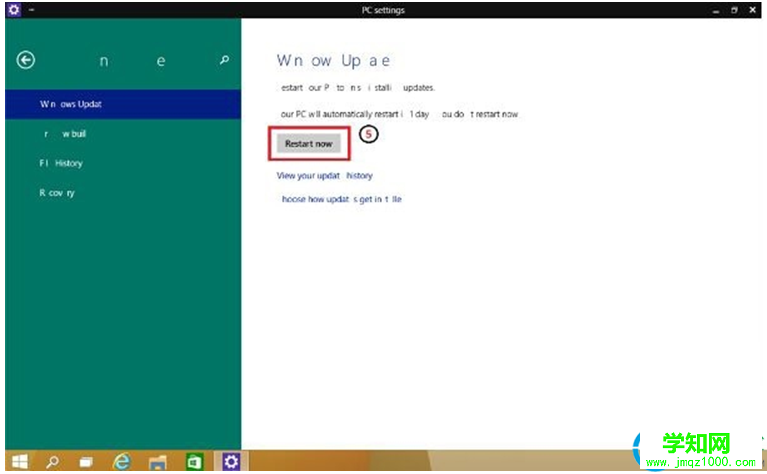767x474 pixels.
Task: Launch Internet Explorer from the taskbar
Action: coord(121,461)
